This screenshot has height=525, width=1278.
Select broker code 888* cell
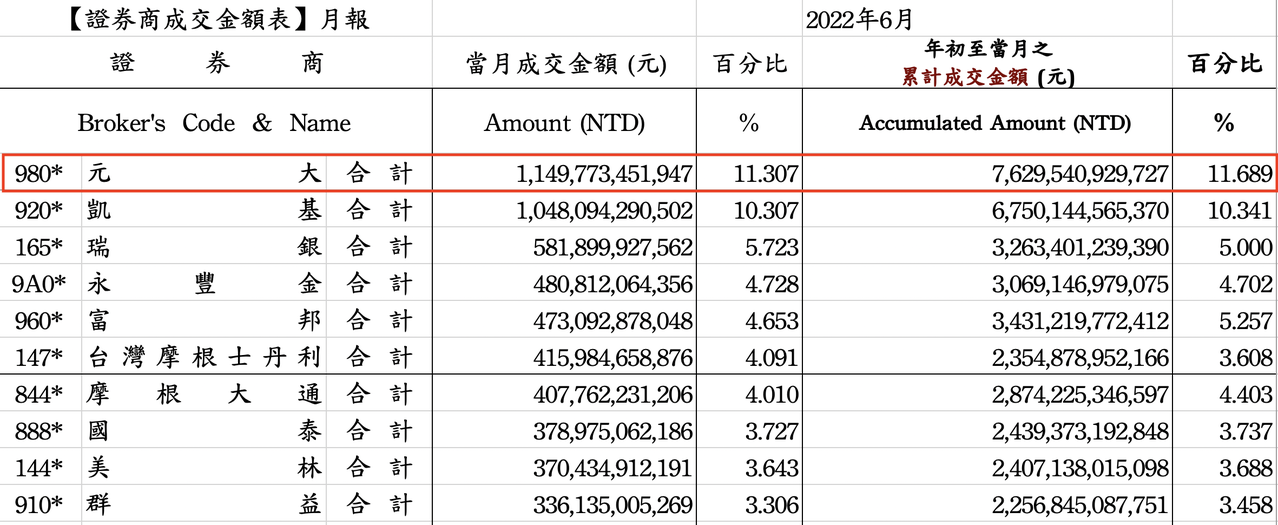[39, 431]
